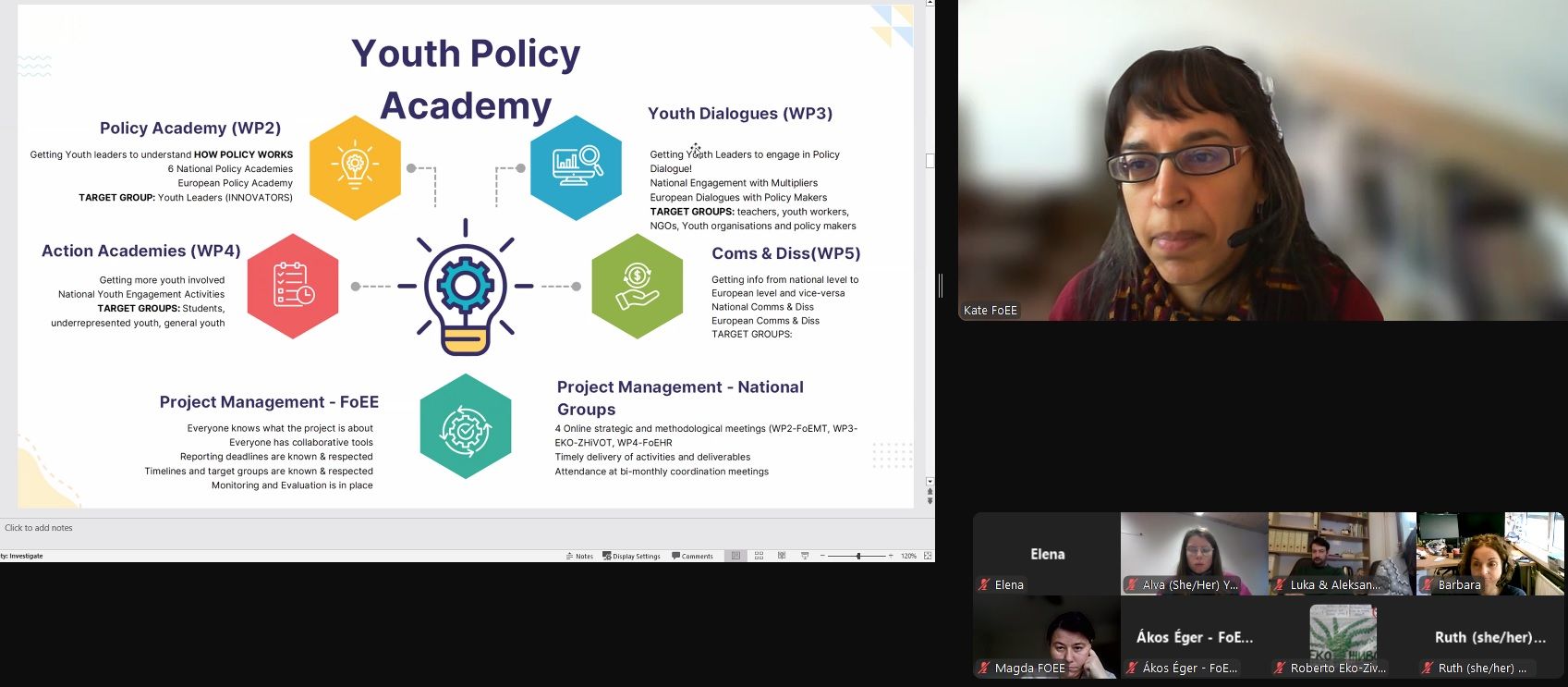Click the central lightbulb with gear graphic

click(x=465, y=288)
